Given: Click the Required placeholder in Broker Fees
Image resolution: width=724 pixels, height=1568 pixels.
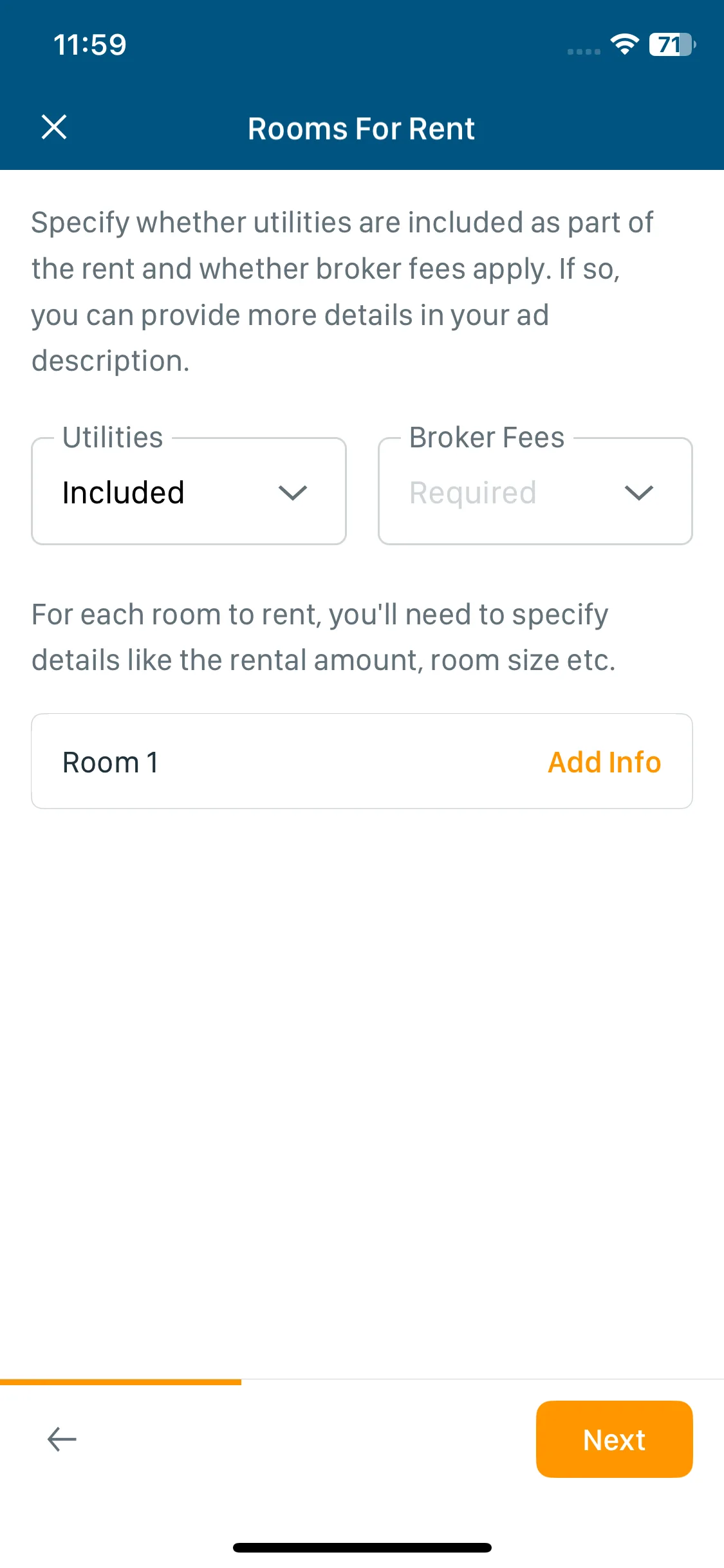Looking at the screenshot, I should [x=473, y=493].
